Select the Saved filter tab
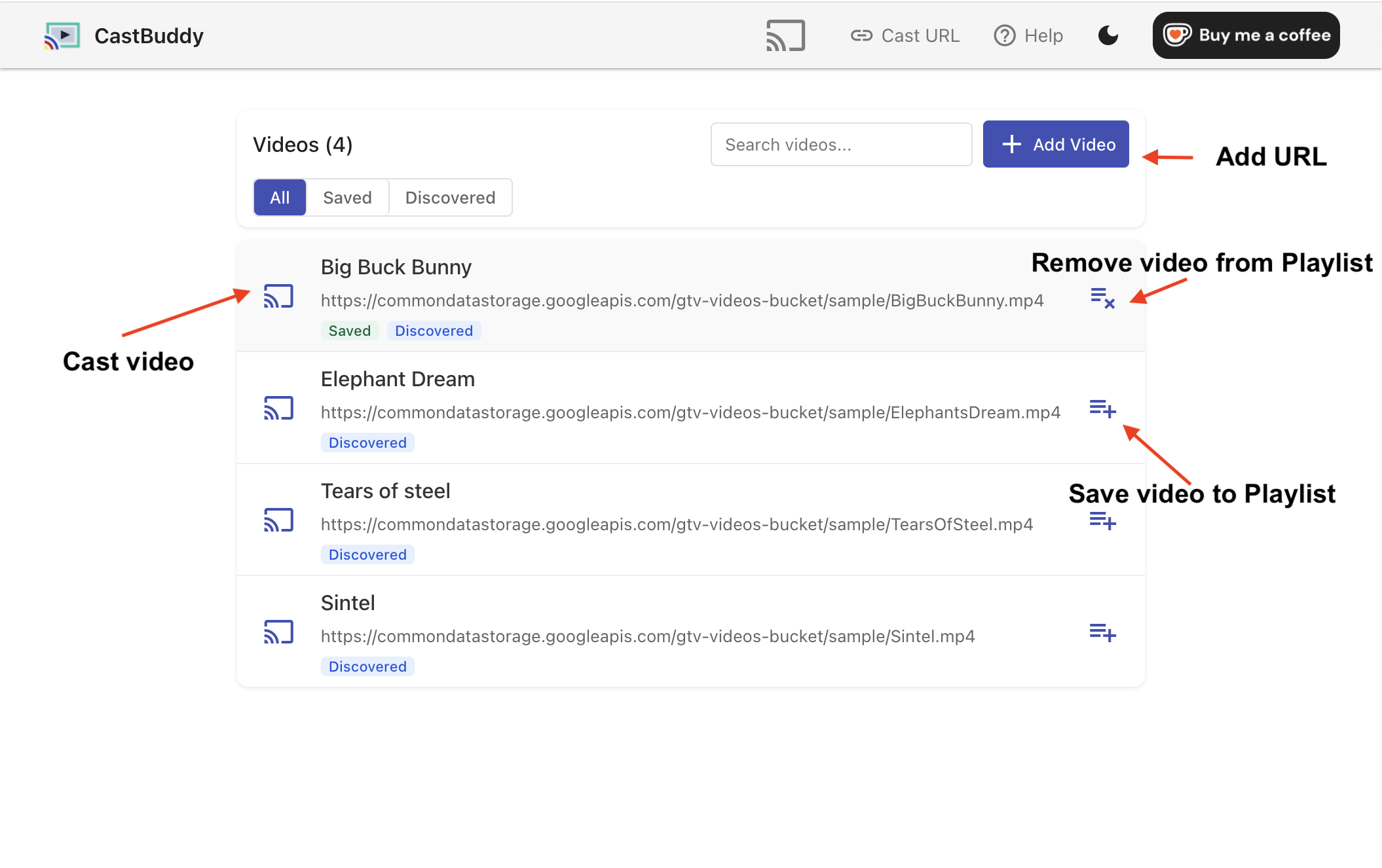The height and width of the screenshot is (868, 1382). (347, 198)
